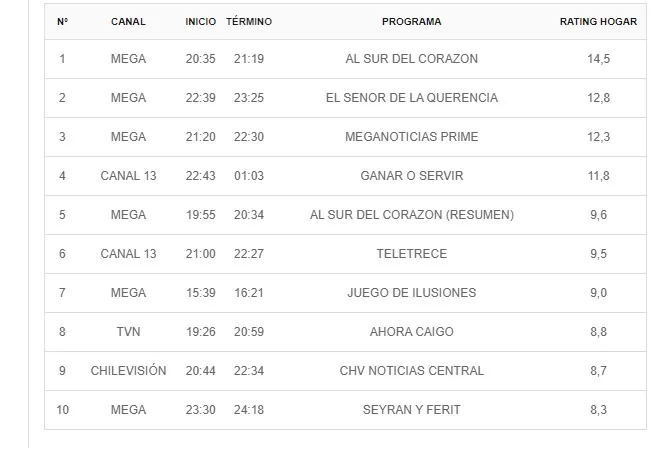660x451 pixels.
Task: Click the INICIO column header
Action: pos(200,21)
